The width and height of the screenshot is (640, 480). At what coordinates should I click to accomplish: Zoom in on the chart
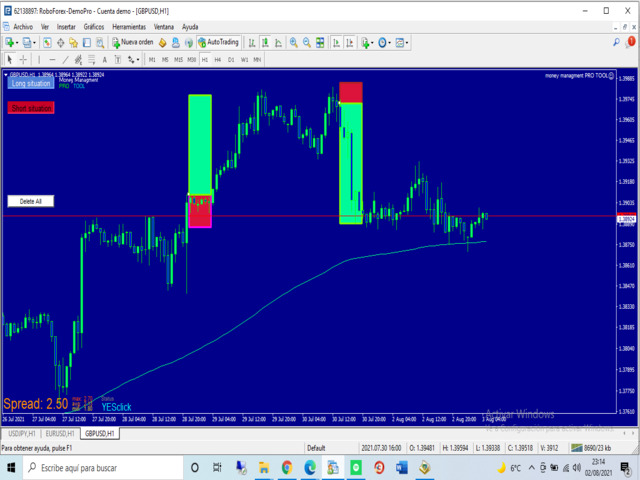pos(293,42)
